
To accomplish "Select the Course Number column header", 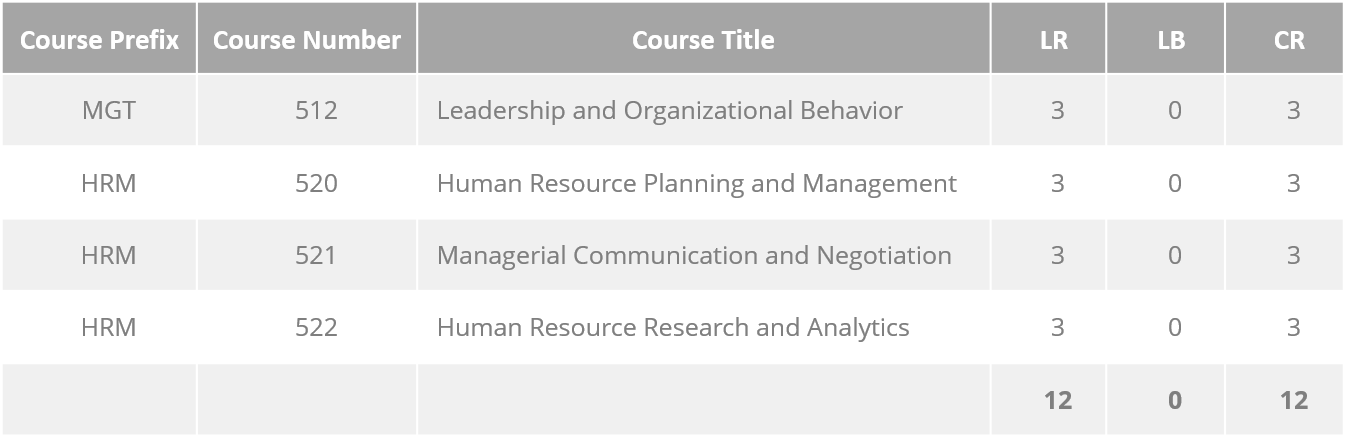I will pos(307,40).
